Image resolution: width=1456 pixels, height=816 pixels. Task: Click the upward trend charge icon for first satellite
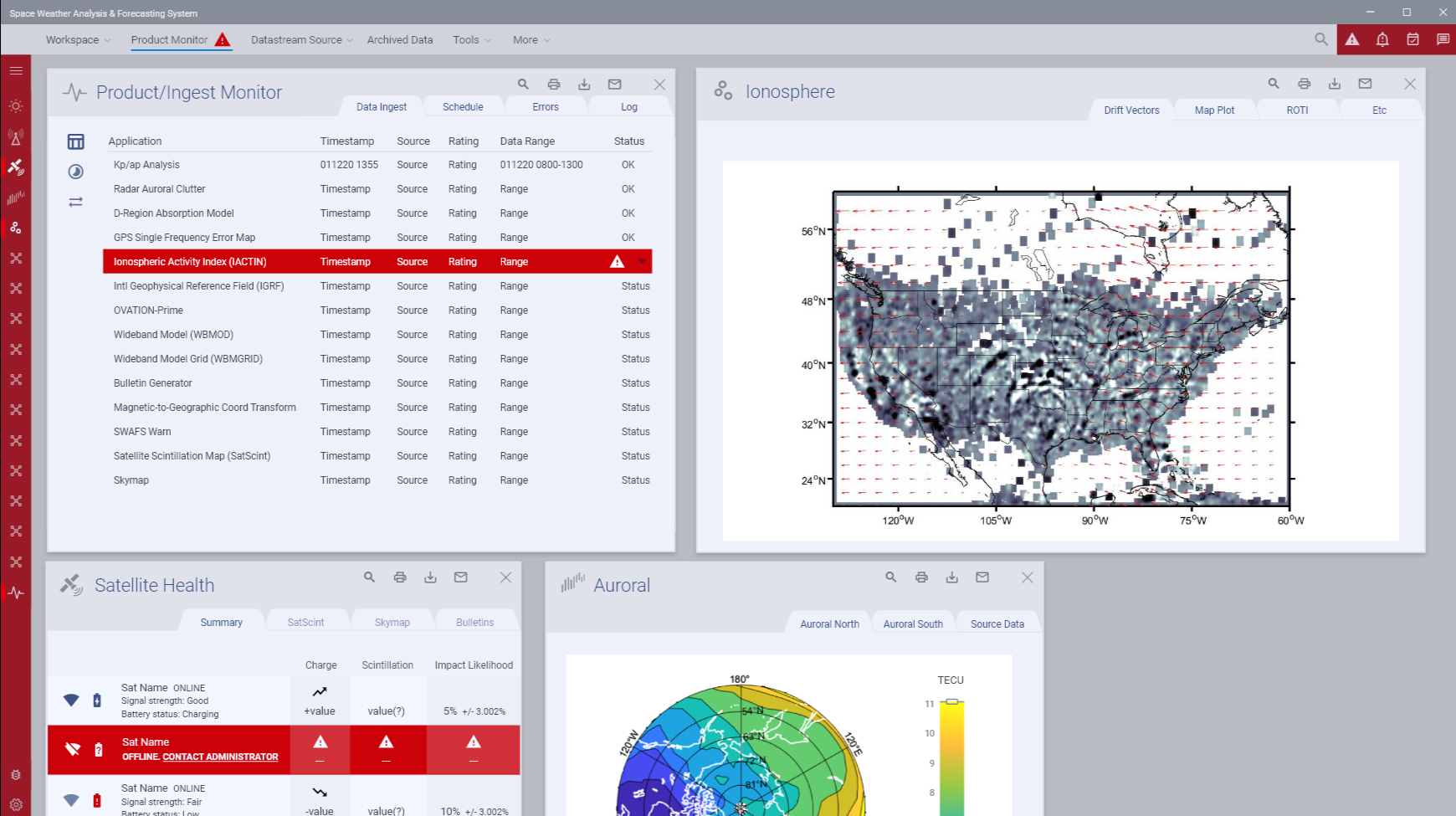(x=320, y=692)
